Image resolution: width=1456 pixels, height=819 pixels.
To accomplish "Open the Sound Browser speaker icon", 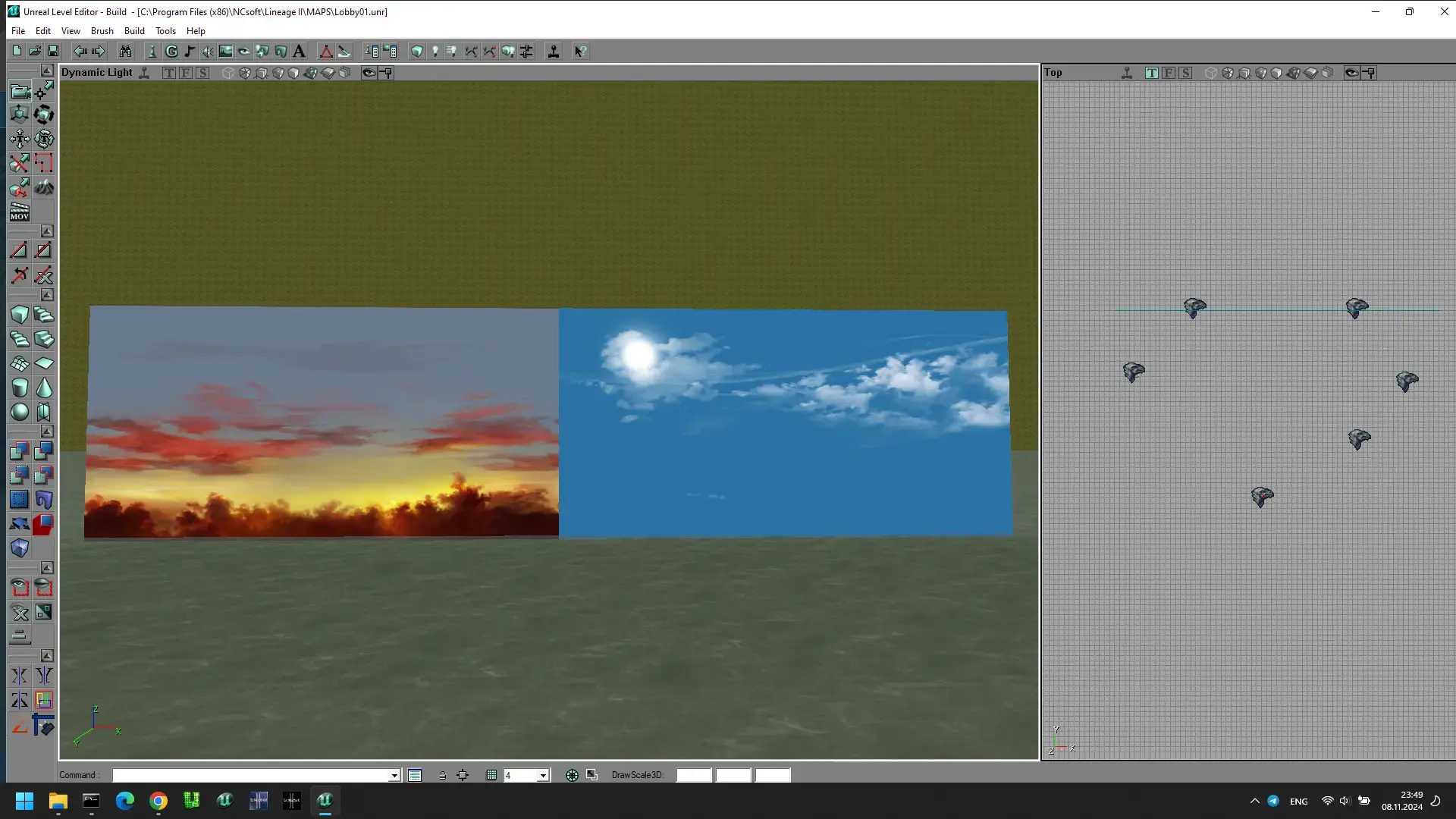I will (x=208, y=51).
